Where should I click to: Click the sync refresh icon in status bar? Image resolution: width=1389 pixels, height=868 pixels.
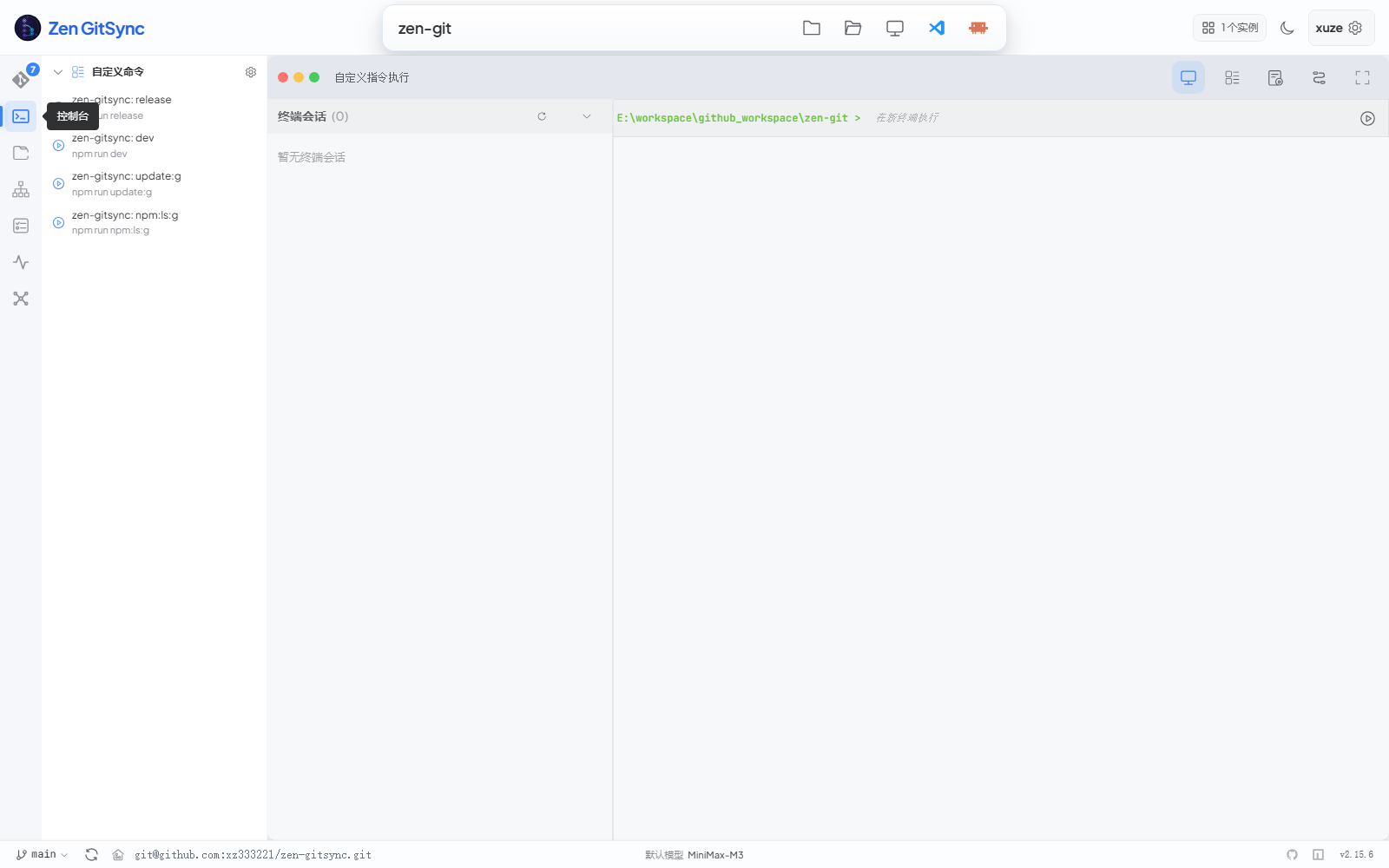point(91,854)
